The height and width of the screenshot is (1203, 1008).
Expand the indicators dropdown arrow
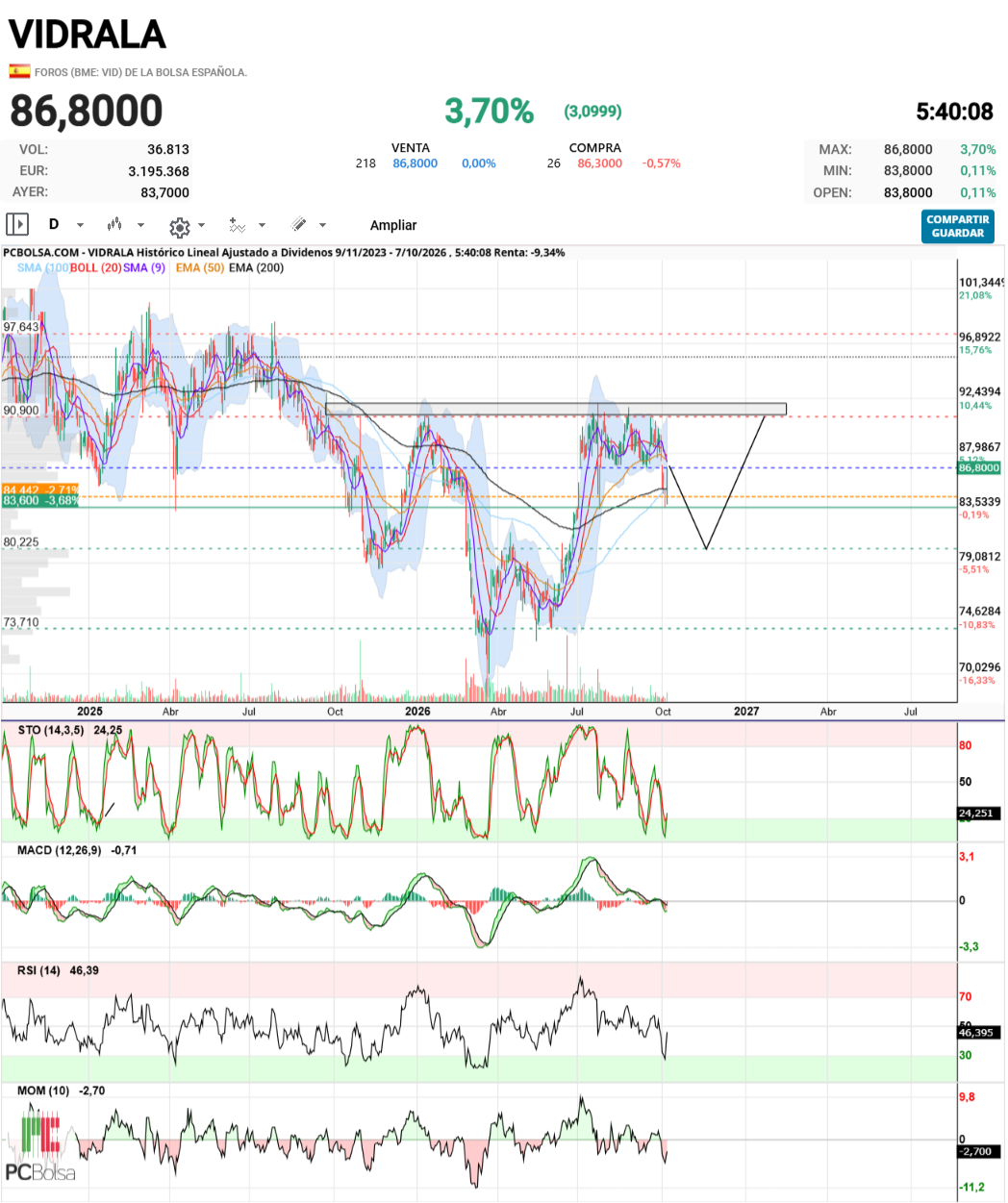click(263, 226)
